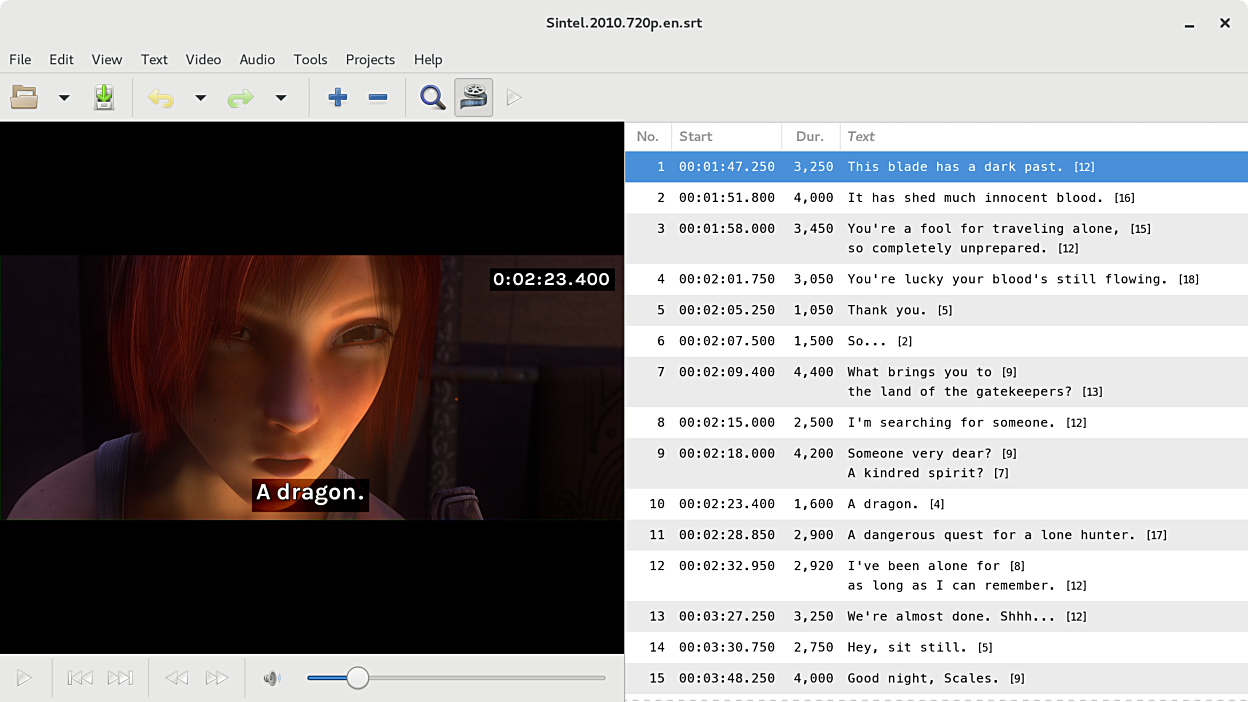Adjust the volume slider handle
Screen dimensions: 1248x702
coord(357,678)
